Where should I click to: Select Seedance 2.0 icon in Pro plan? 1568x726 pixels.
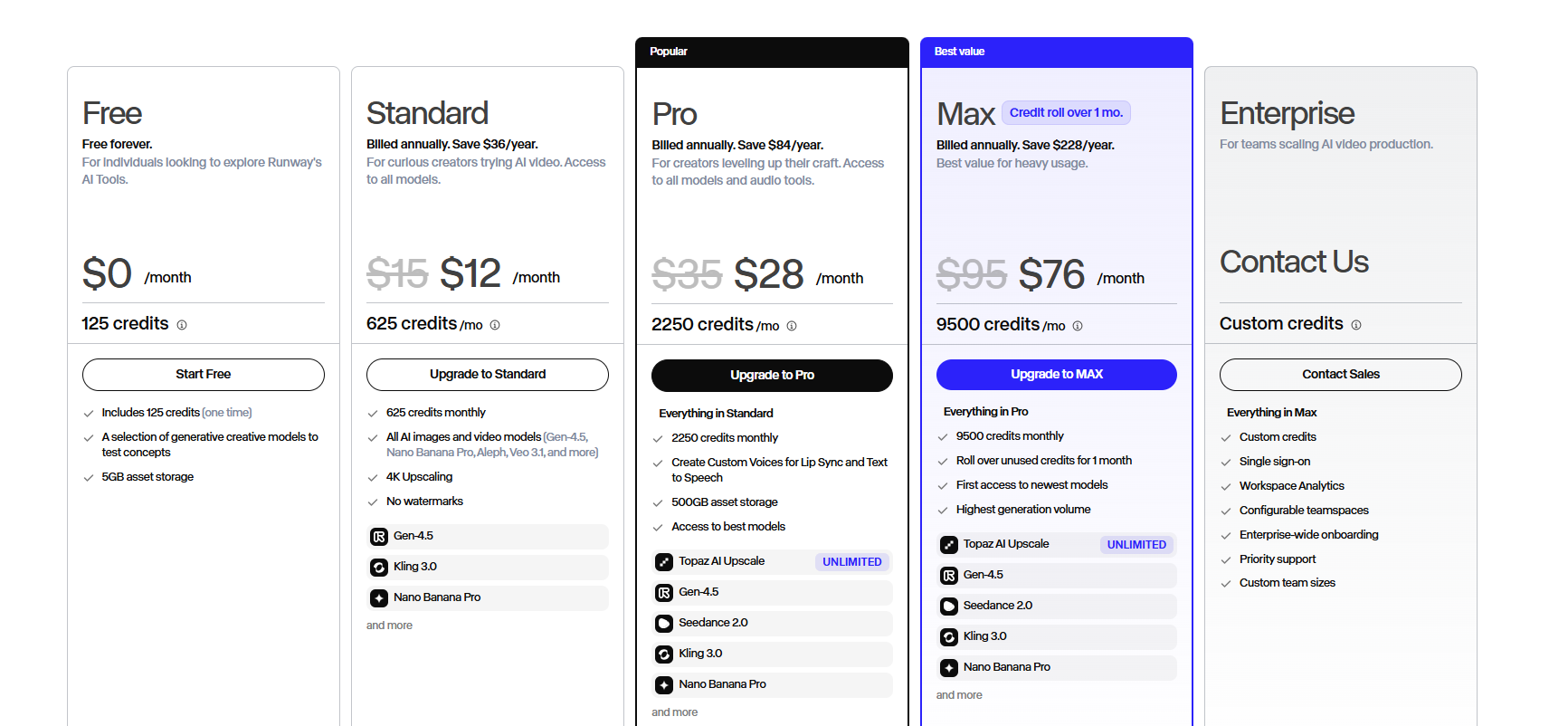click(664, 624)
